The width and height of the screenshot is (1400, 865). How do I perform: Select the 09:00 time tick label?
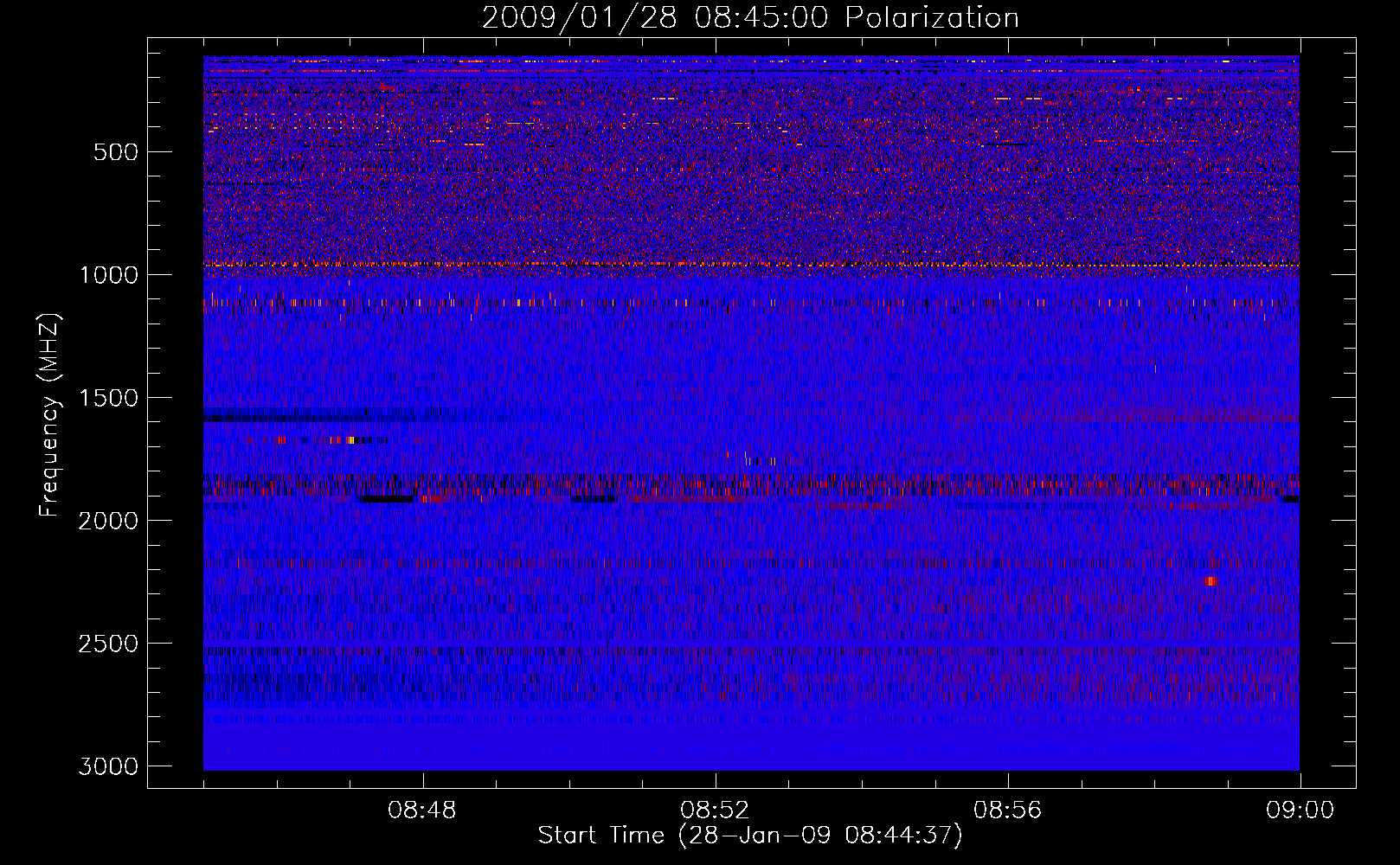tap(1300, 811)
